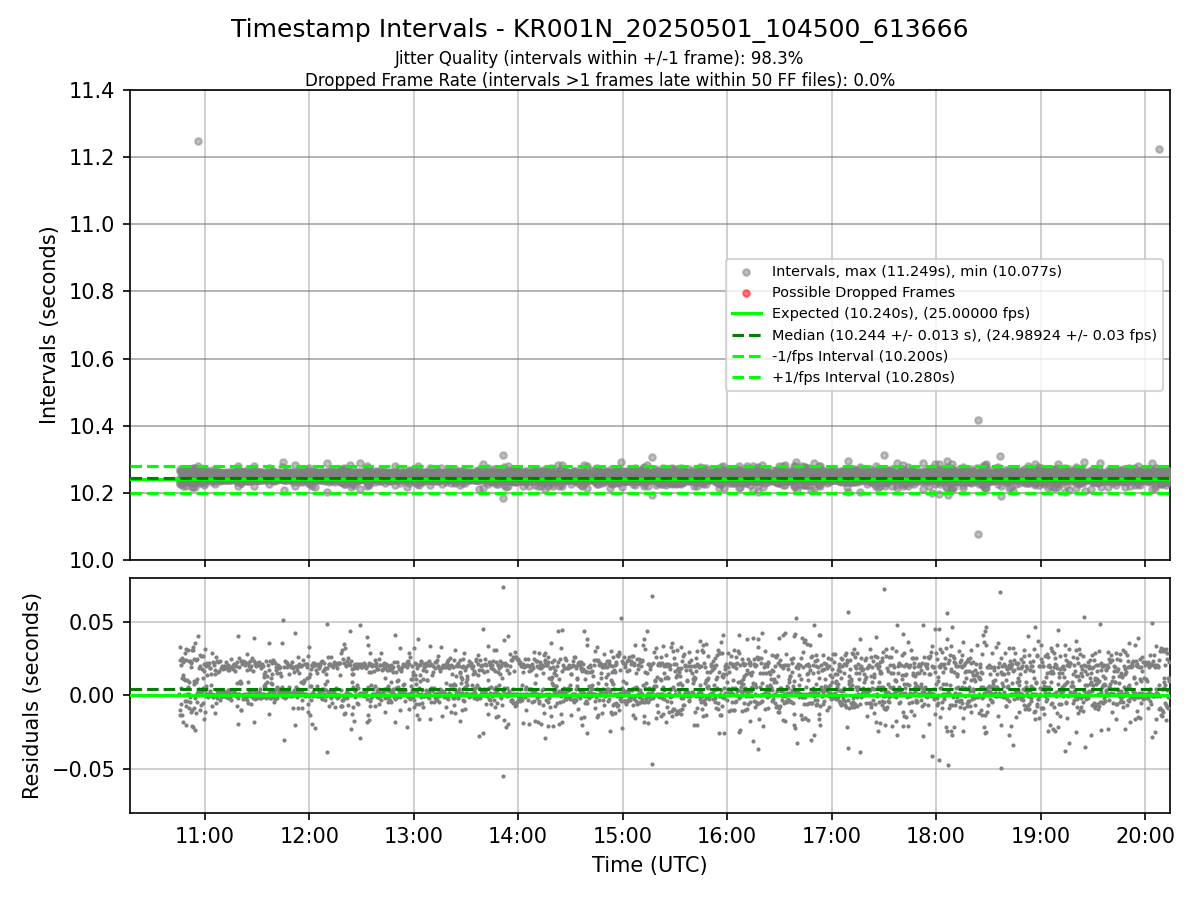
Task: Click legend entry '+1/fps Interval (10.280s)'
Action: (863, 377)
